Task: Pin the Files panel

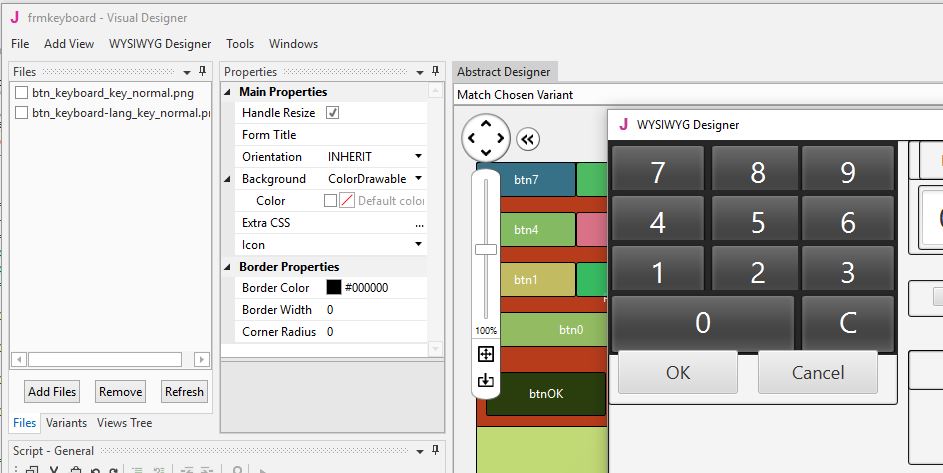Action: 203,71
